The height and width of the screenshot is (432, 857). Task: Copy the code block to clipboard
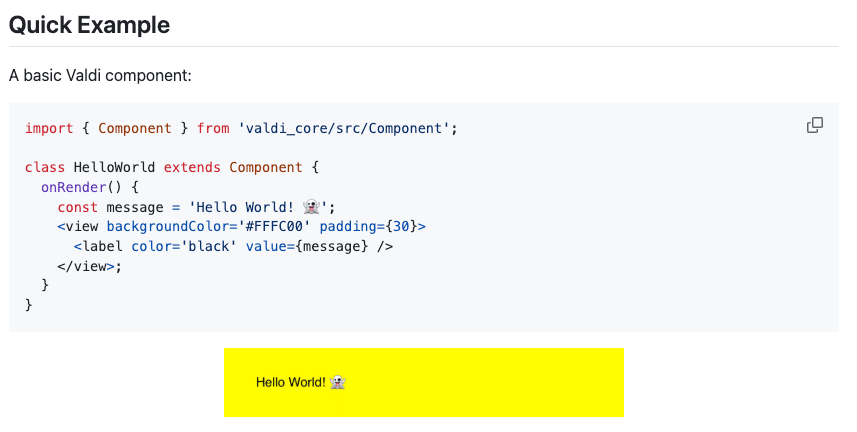(x=815, y=125)
